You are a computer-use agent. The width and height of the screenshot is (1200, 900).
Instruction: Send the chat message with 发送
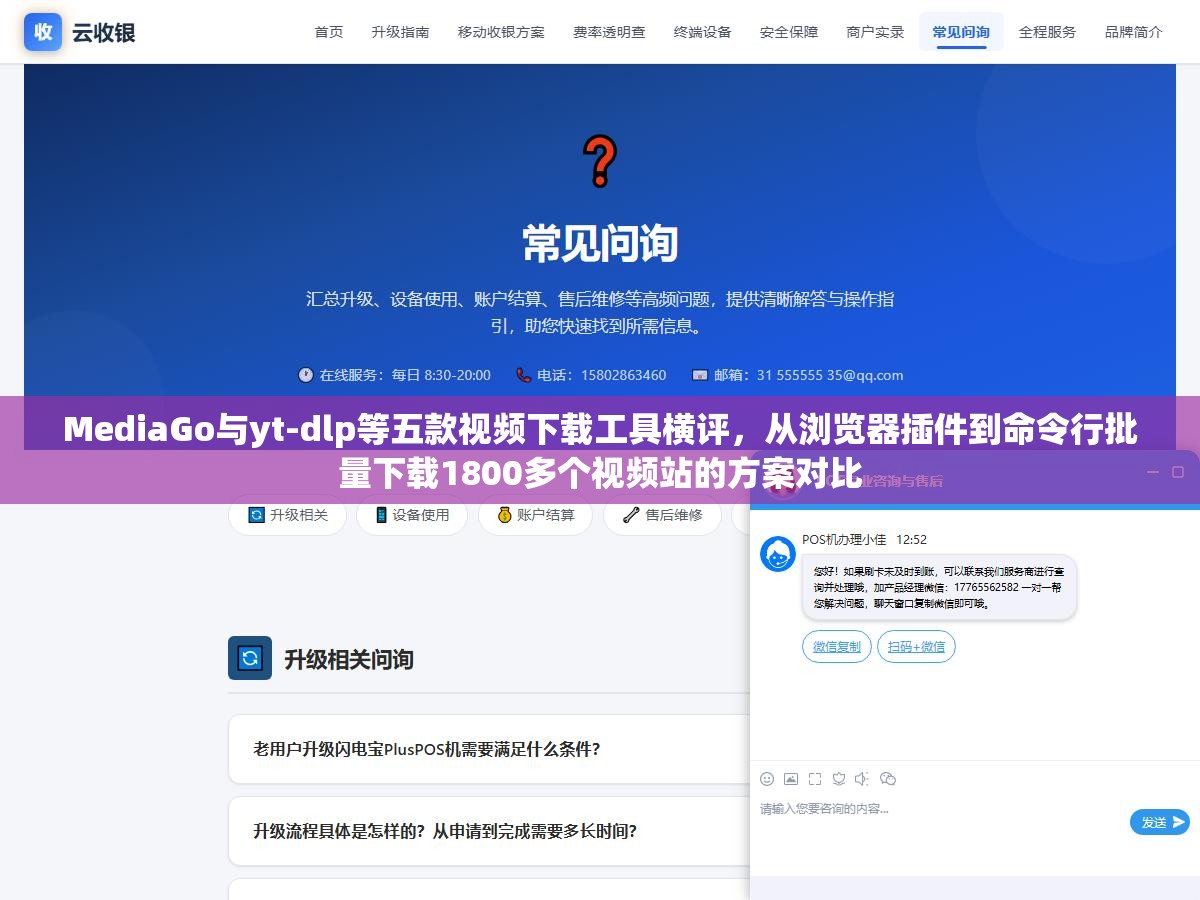1160,822
